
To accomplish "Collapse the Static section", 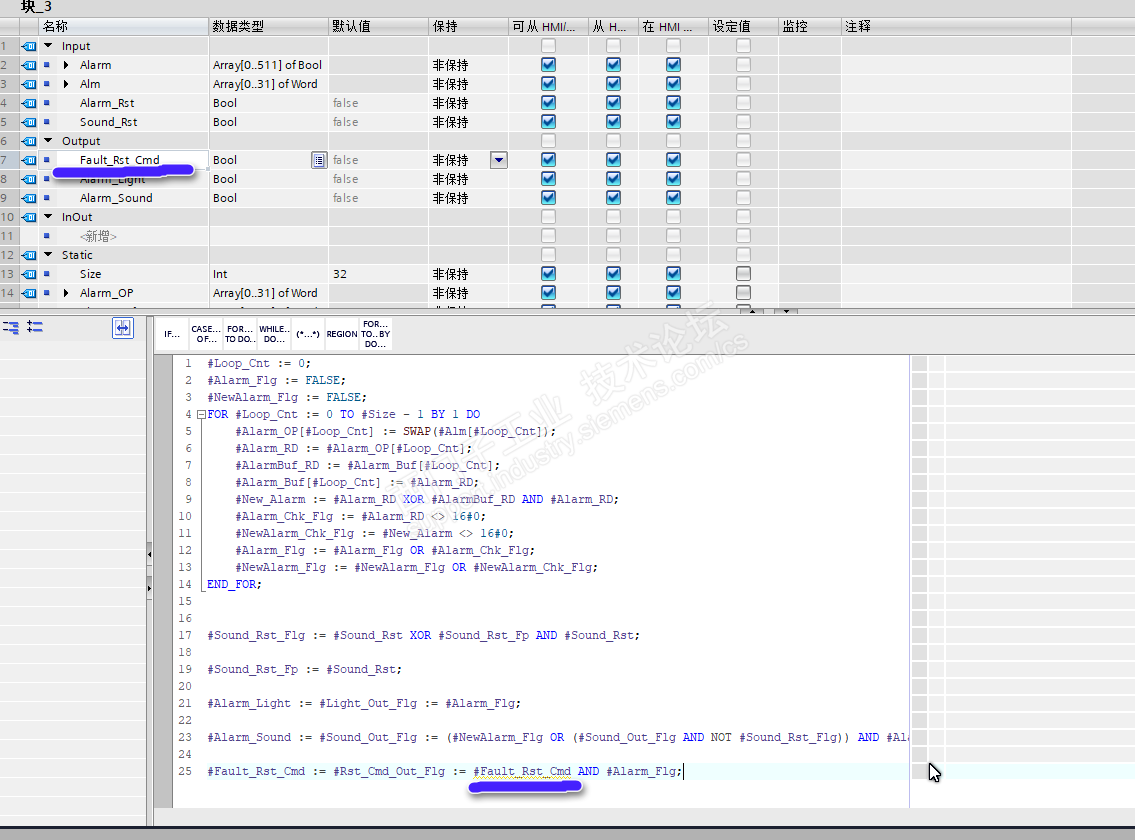I will (x=48, y=254).
